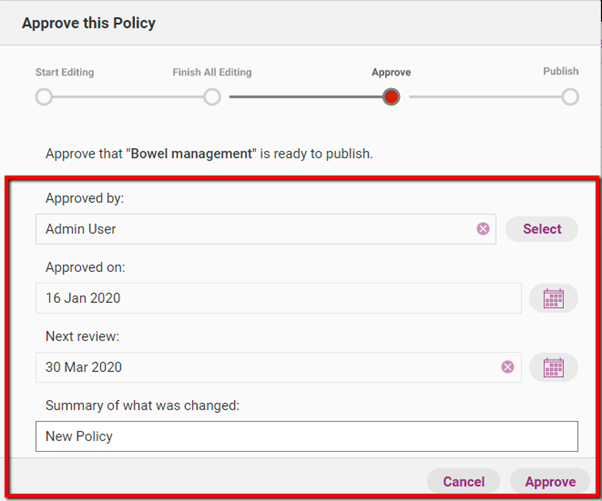Focus the Approved by text field
This screenshot has height=501, width=602.
[255, 229]
